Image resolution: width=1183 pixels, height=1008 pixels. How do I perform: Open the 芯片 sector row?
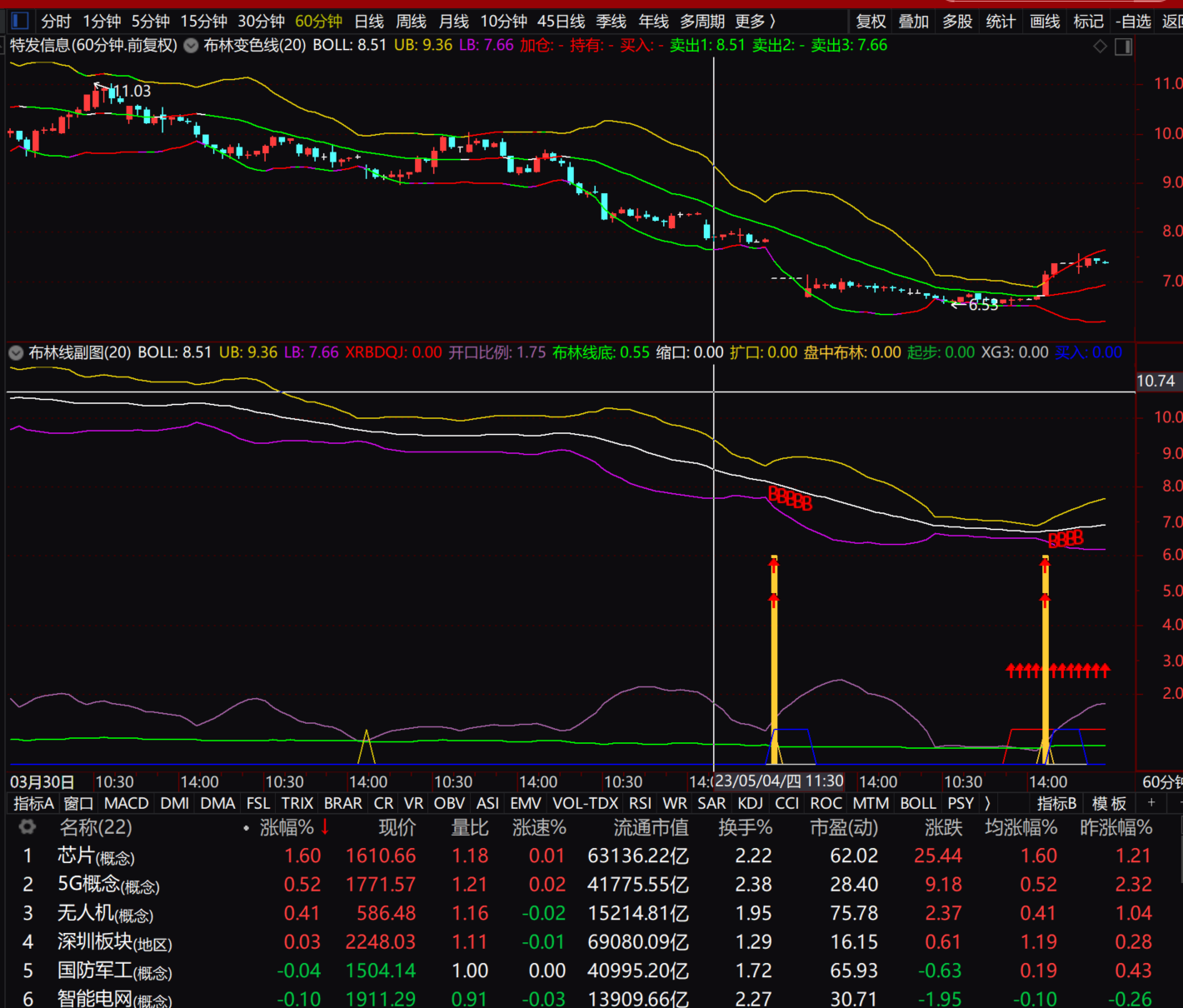click(x=591, y=856)
